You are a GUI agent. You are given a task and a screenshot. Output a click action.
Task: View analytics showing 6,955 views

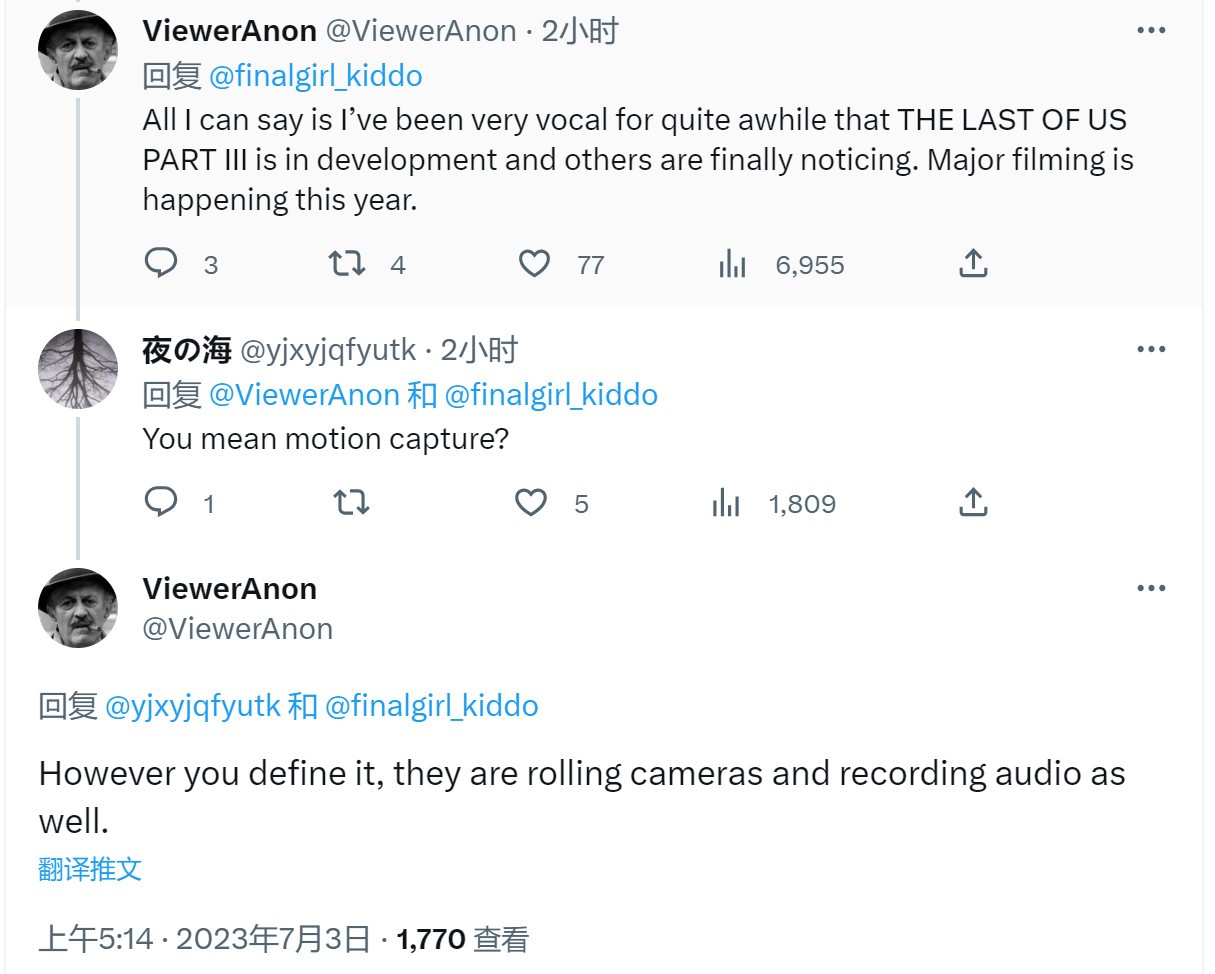click(733, 265)
